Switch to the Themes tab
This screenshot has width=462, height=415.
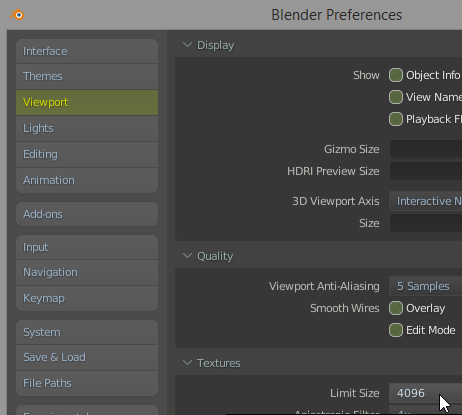tap(87, 76)
